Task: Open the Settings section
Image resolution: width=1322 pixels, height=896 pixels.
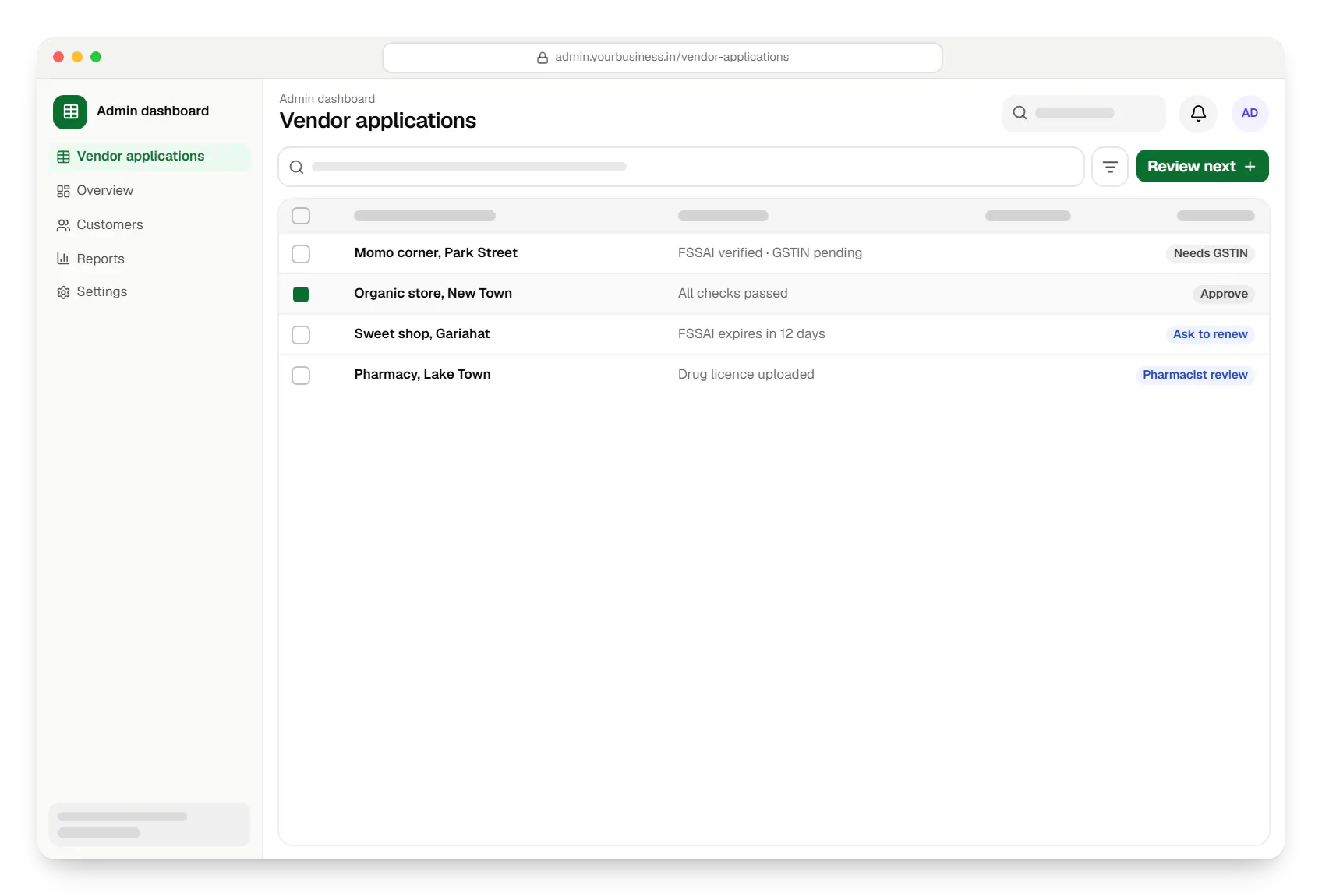Action: (x=150, y=292)
